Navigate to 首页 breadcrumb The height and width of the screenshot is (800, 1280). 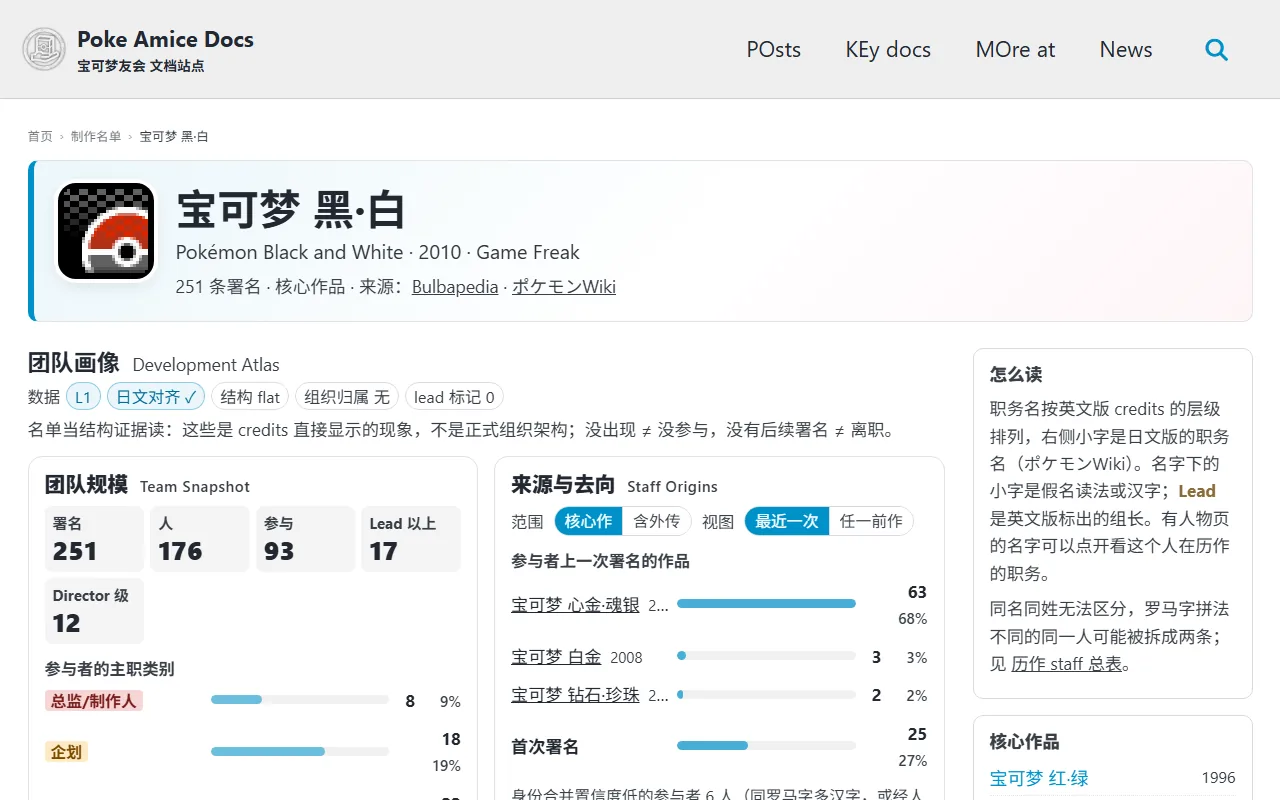point(40,136)
